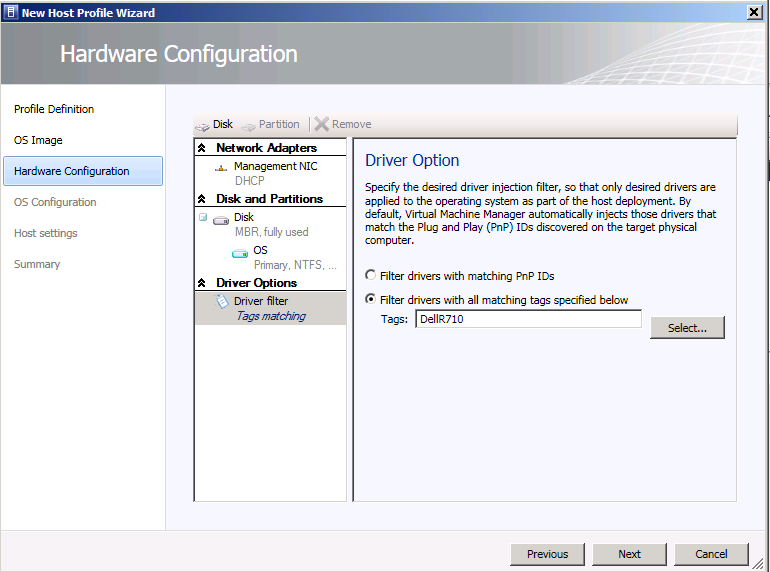This screenshot has width=770, height=572.
Task: Select the Disk drive icon in tree
Action: (221, 218)
